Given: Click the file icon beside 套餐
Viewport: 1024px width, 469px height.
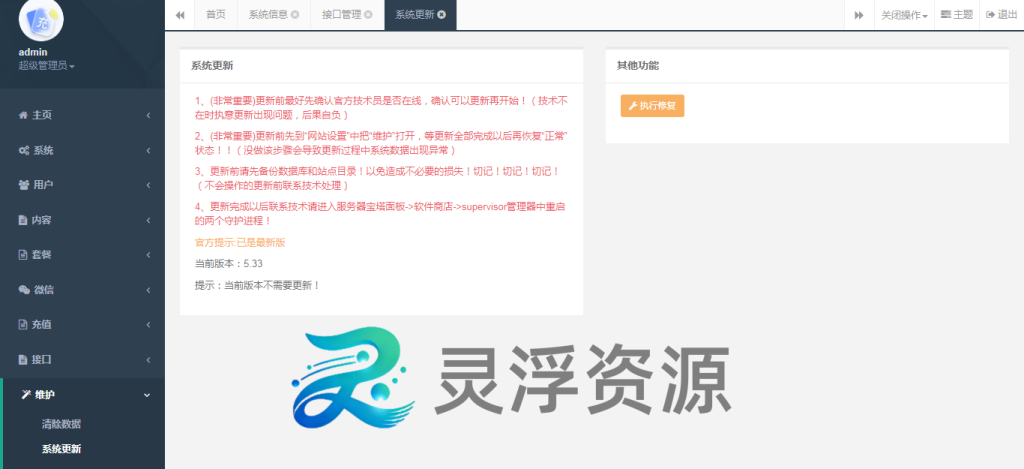Looking at the screenshot, I should coord(23,255).
